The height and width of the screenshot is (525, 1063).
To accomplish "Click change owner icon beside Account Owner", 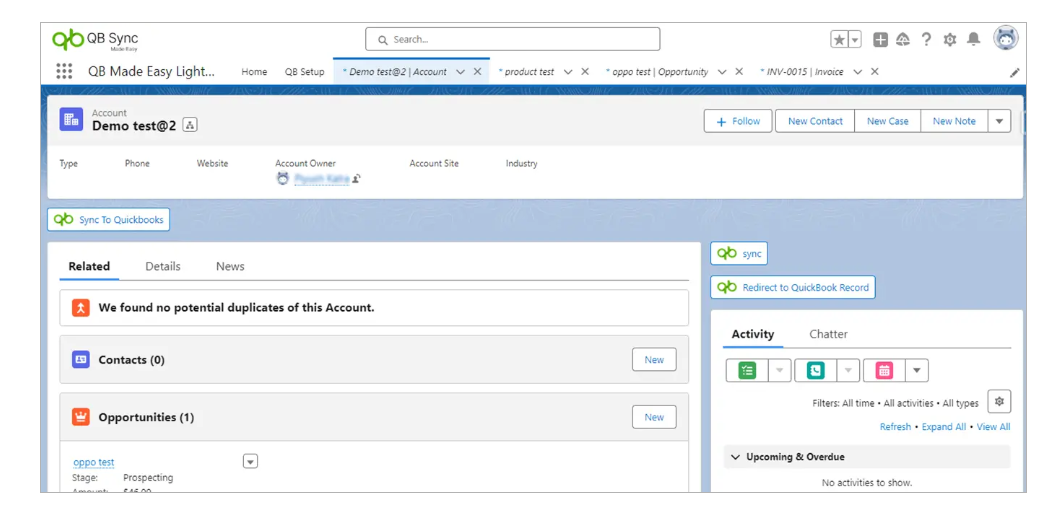I will [357, 178].
